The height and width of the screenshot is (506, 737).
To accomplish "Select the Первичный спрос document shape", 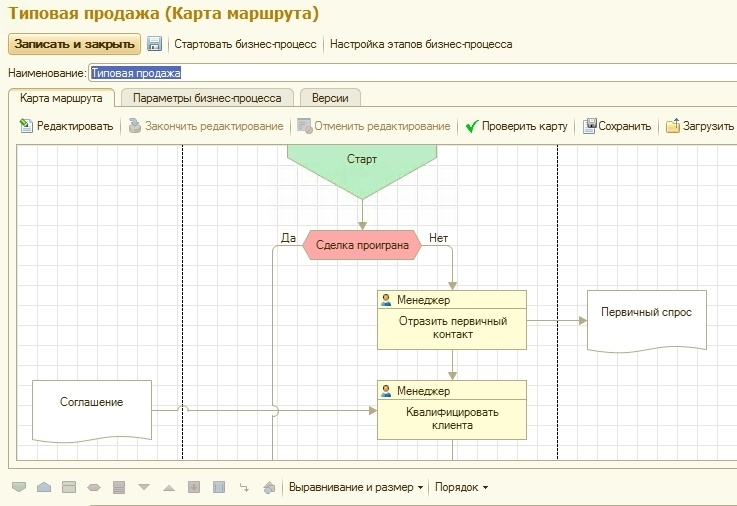I will pos(647,321).
